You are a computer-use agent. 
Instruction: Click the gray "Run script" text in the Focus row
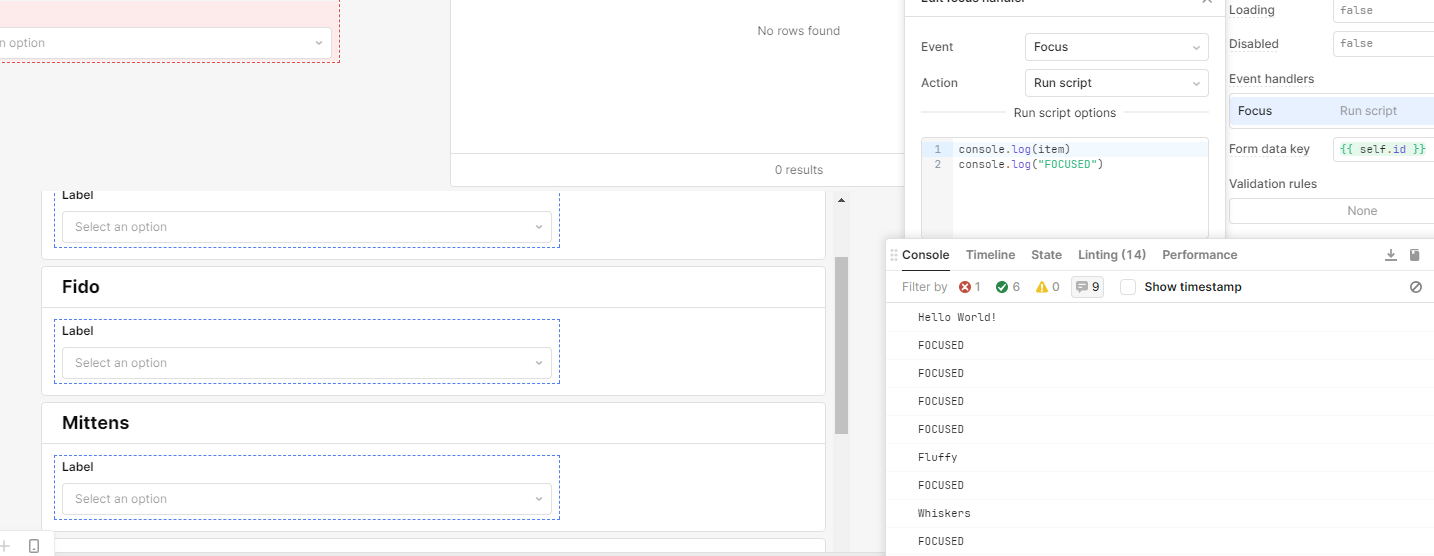(x=1368, y=111)
